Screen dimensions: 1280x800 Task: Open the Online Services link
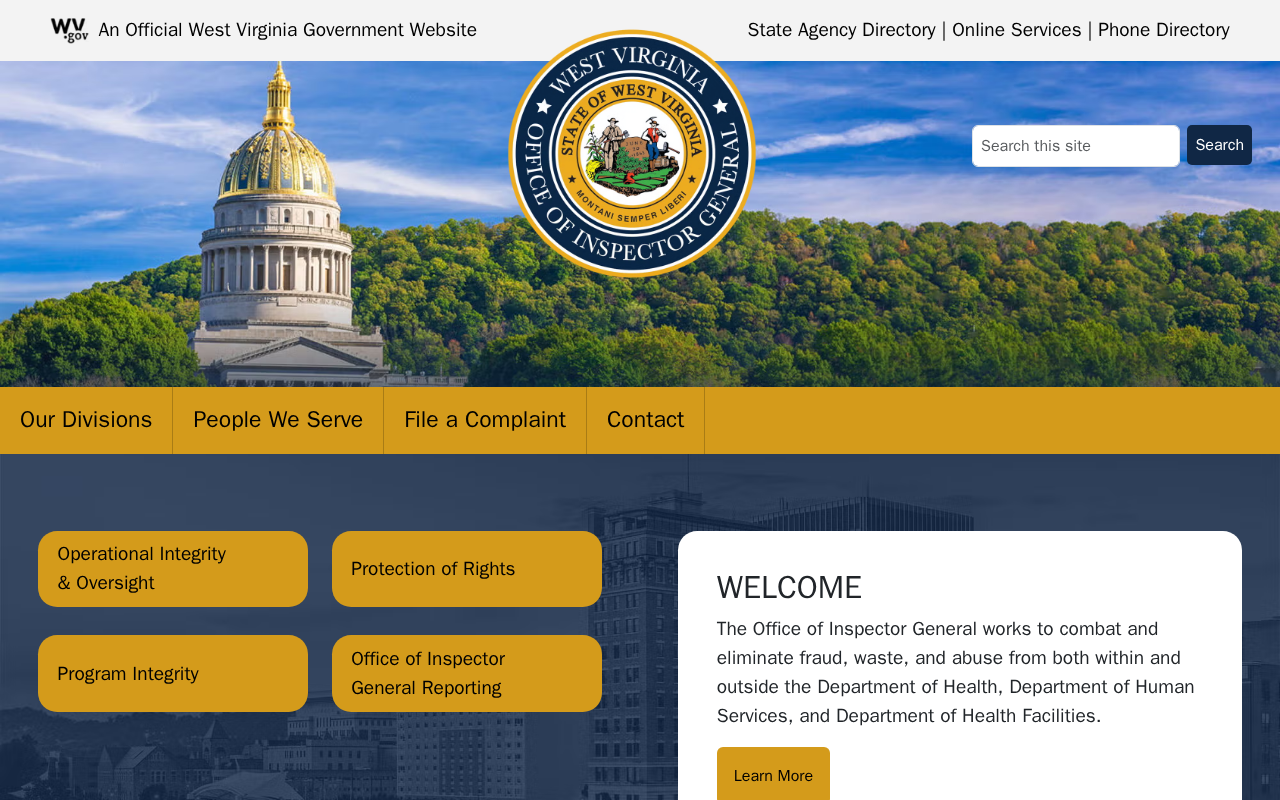(x=1017, y=30)
